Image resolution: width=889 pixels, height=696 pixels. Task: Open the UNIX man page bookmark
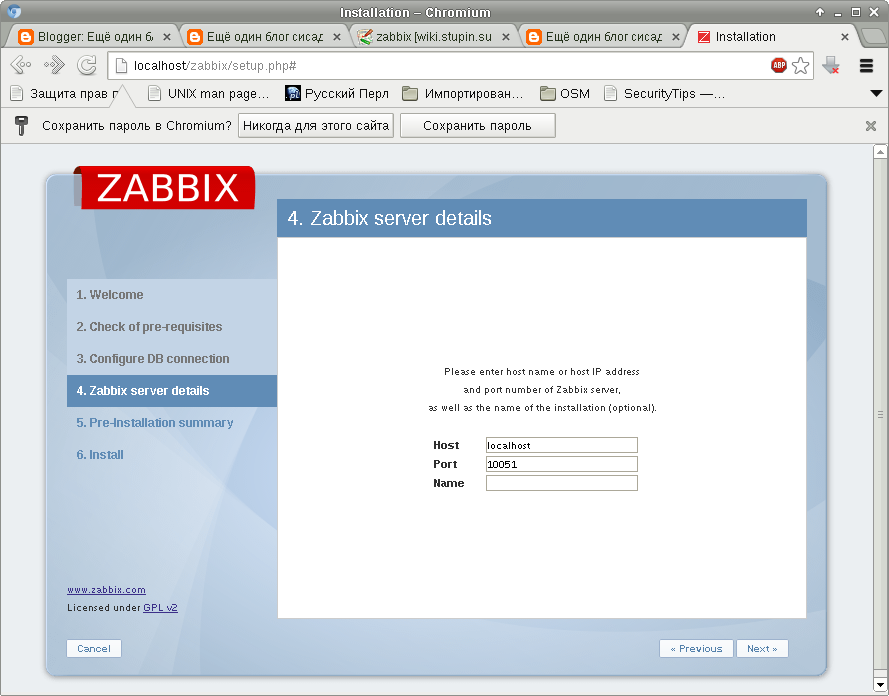pyautogui.click(x=209, y=94)
